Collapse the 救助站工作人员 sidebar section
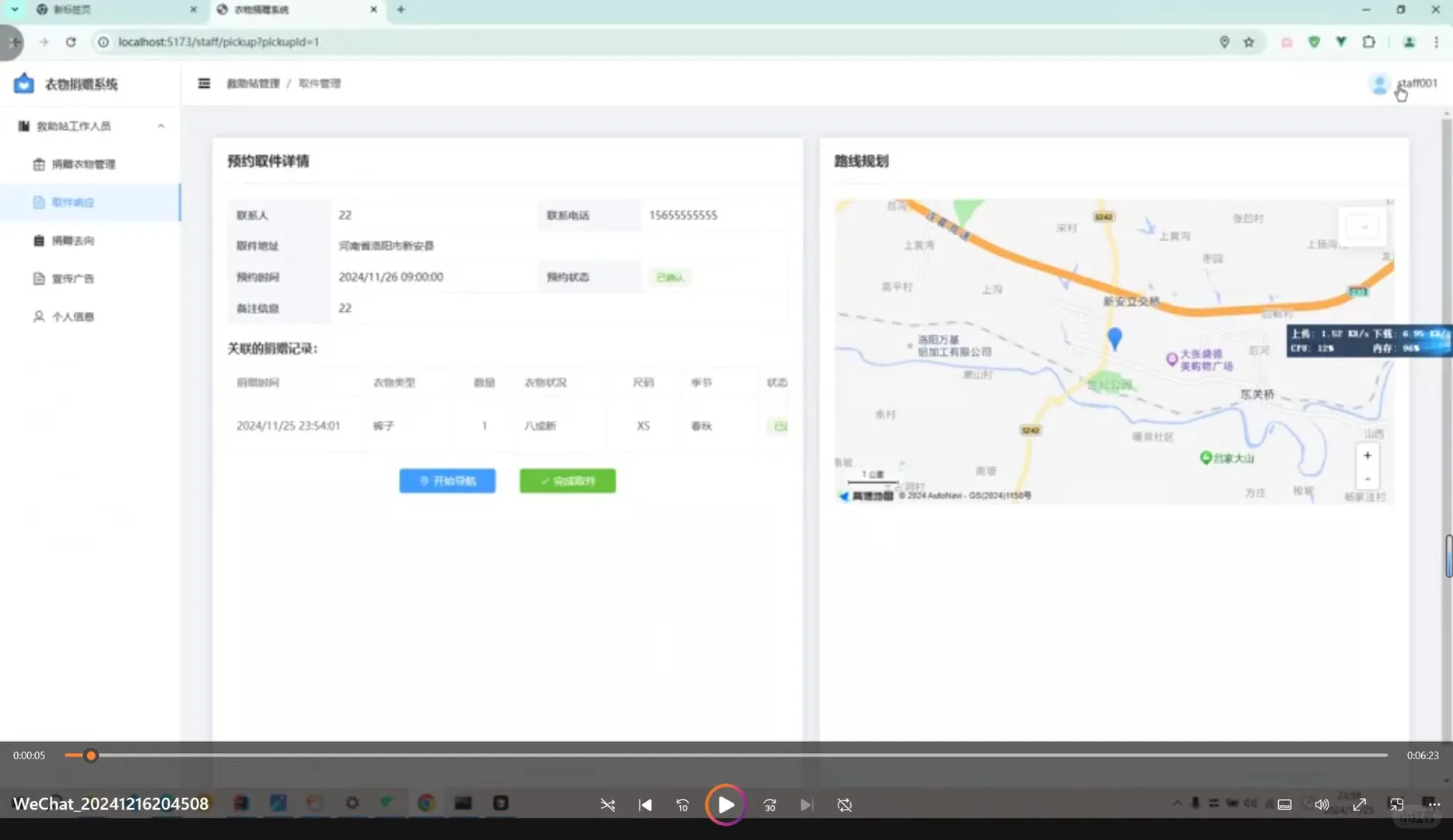The image size is (1453, 840). pyautogui.click(x=161, y=125)
